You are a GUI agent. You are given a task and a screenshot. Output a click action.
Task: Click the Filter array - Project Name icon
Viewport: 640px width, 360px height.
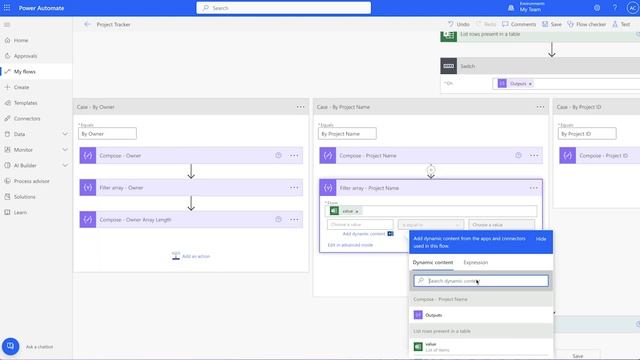pos(328,188)
